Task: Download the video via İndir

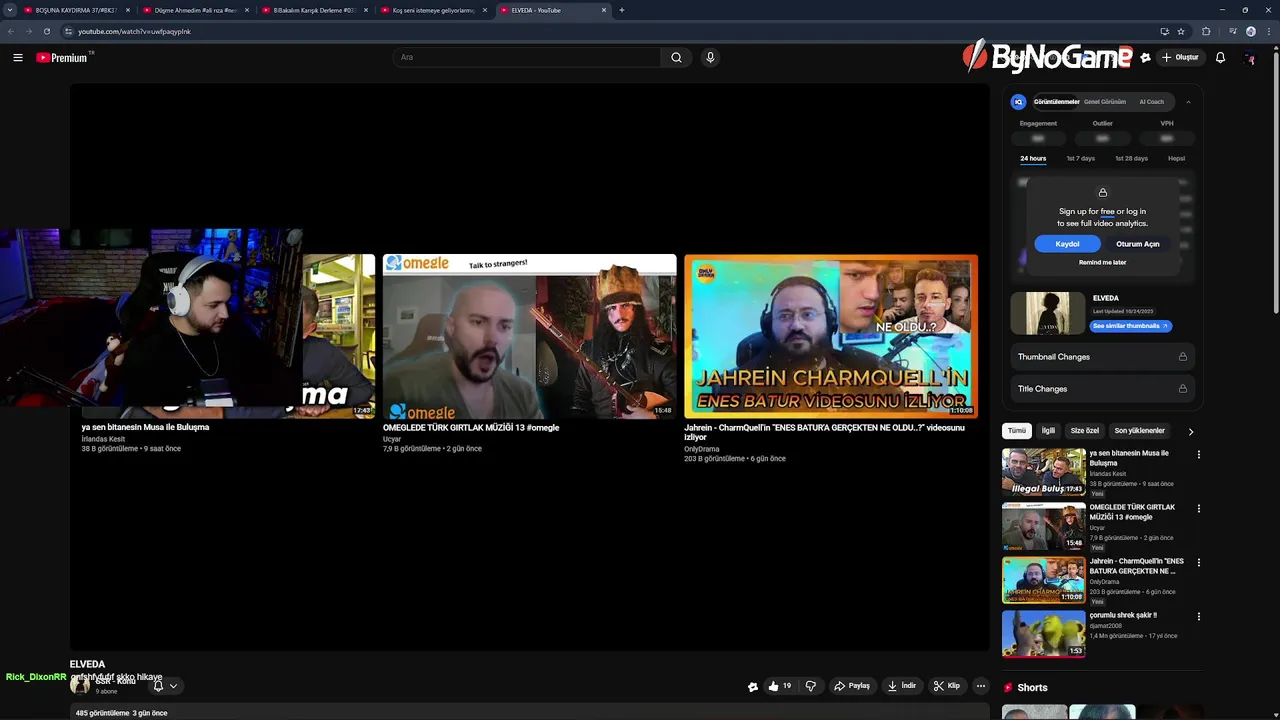Action: 902,686
